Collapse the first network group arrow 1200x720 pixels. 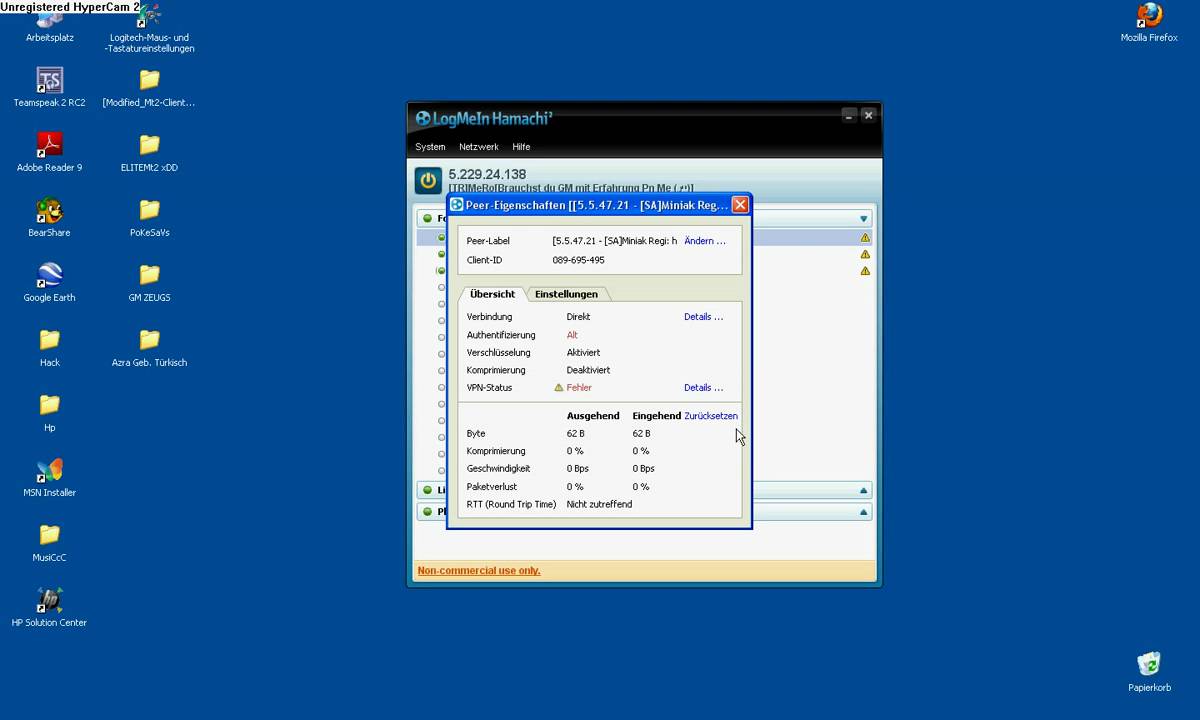864,219
